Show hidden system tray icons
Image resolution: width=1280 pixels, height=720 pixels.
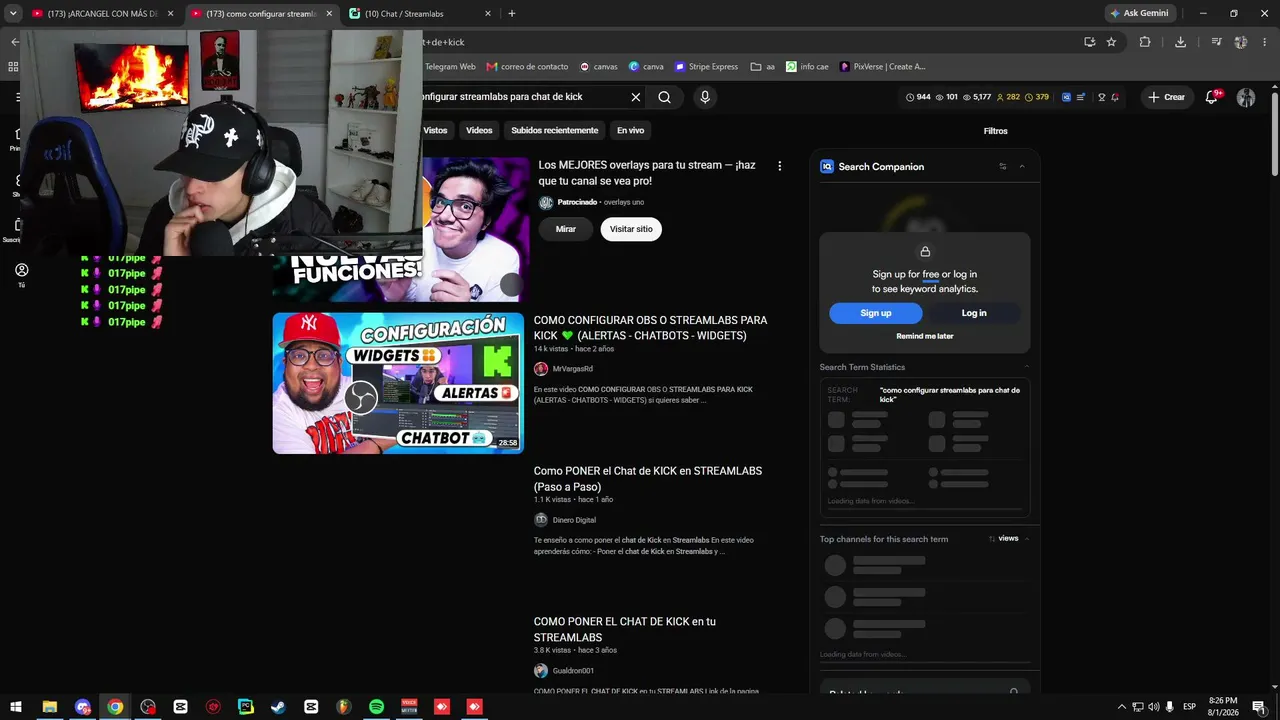point(1121,707)
